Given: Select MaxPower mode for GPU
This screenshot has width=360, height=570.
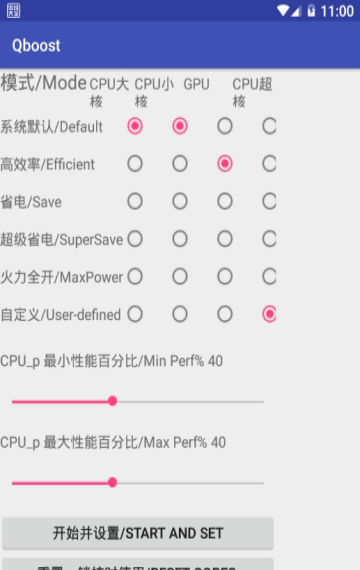Looking at the screenshot, I should tap(225, 277).
